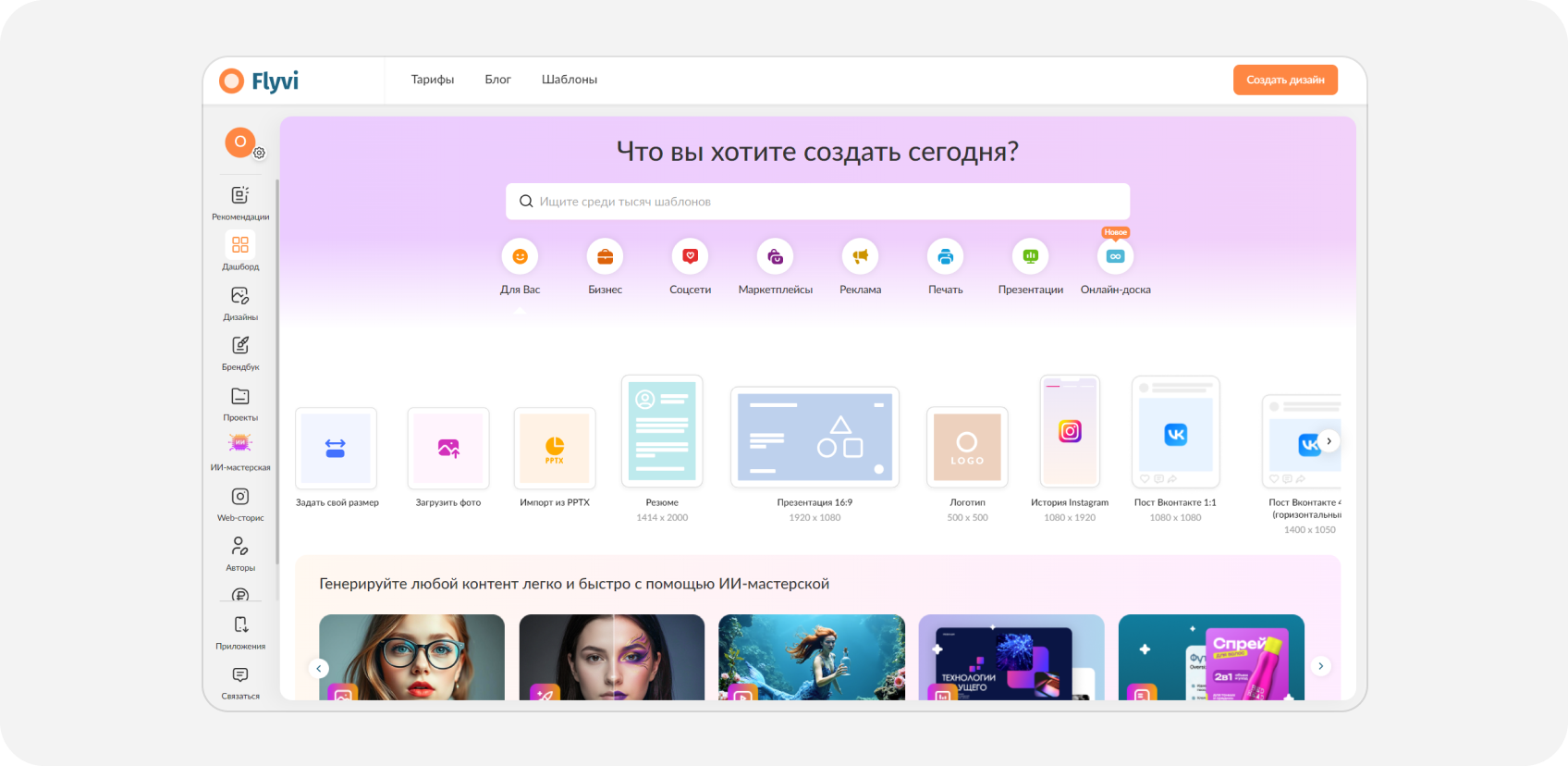
Task: Open the Шаблоны menu item
Action: pyautogui.click(x=570, y=80)
